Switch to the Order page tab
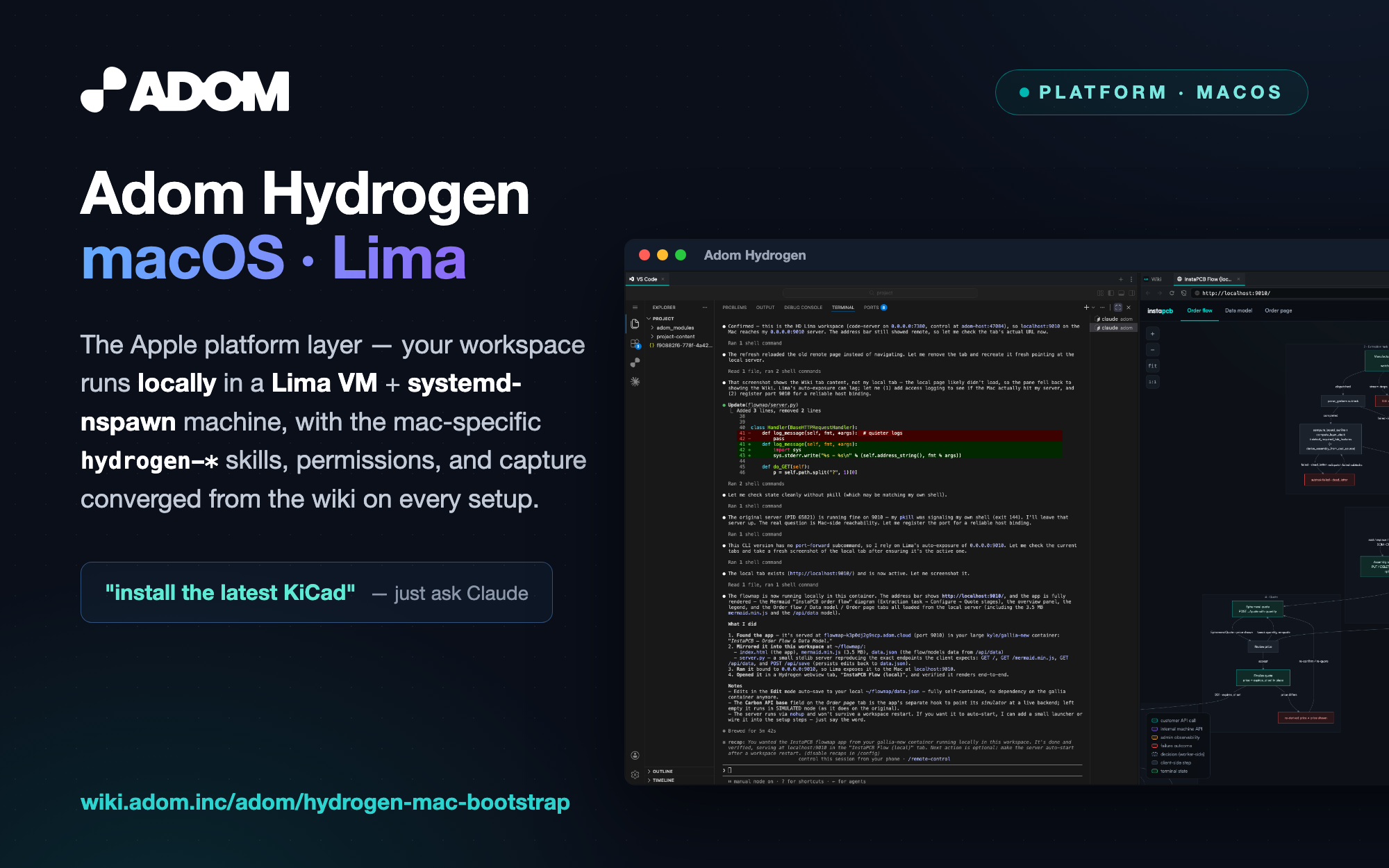 point(1279,310)
